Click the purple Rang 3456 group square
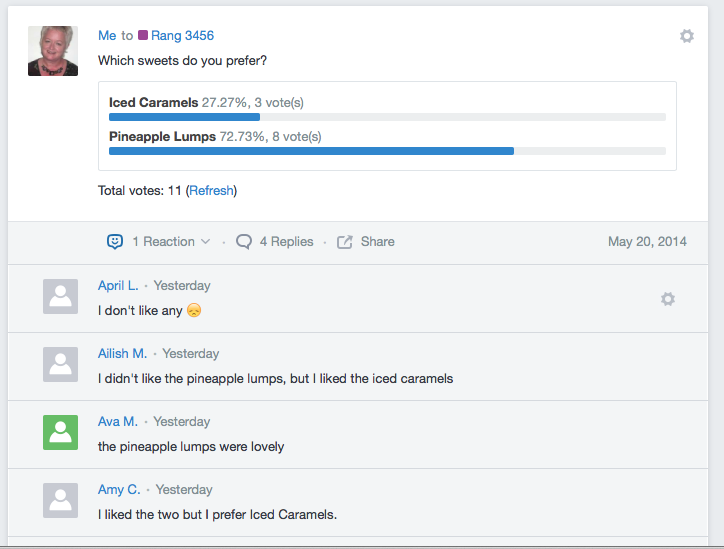The height and width of the screenshot is (549, 724). [143, 35]
